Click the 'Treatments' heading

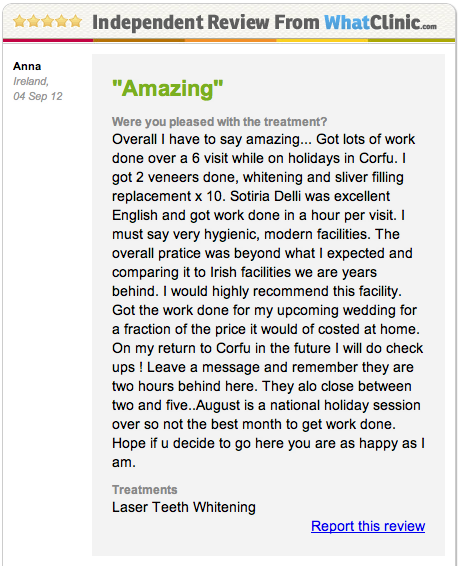coord(144,489)
